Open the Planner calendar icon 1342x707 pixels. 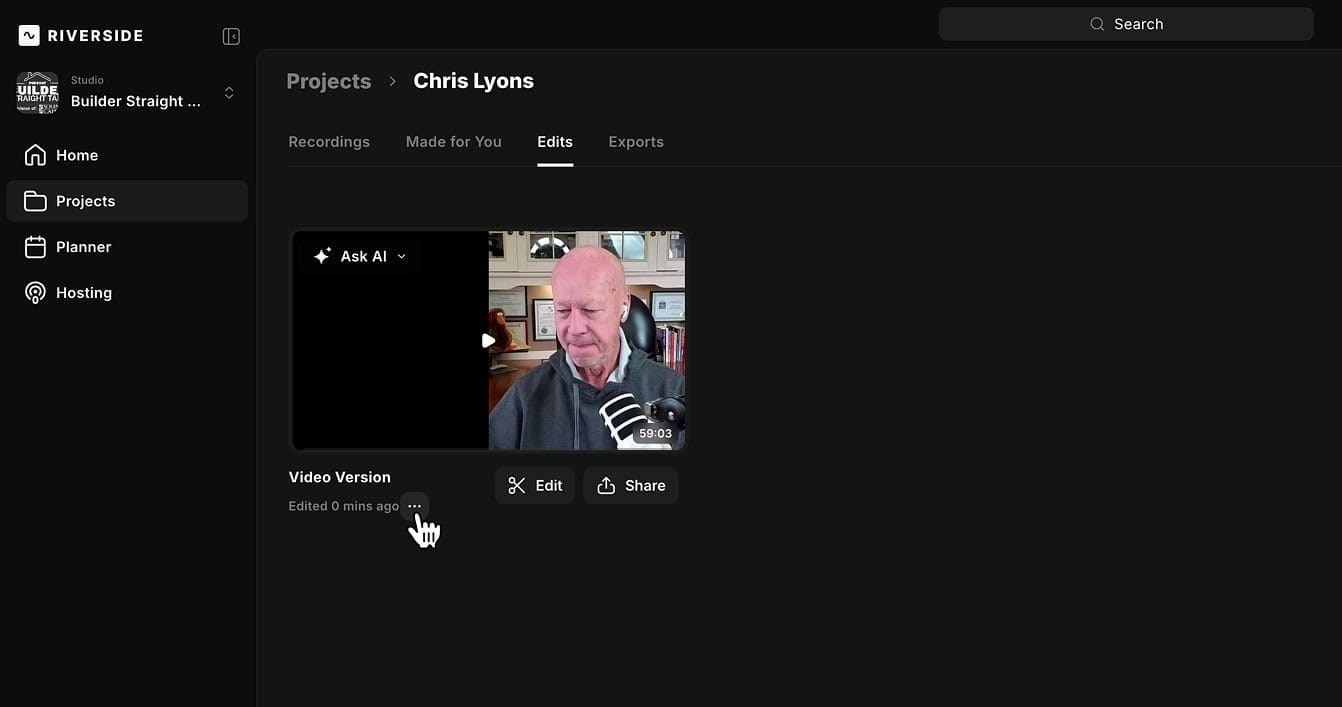pyautogui.click(x=35, y=246)
